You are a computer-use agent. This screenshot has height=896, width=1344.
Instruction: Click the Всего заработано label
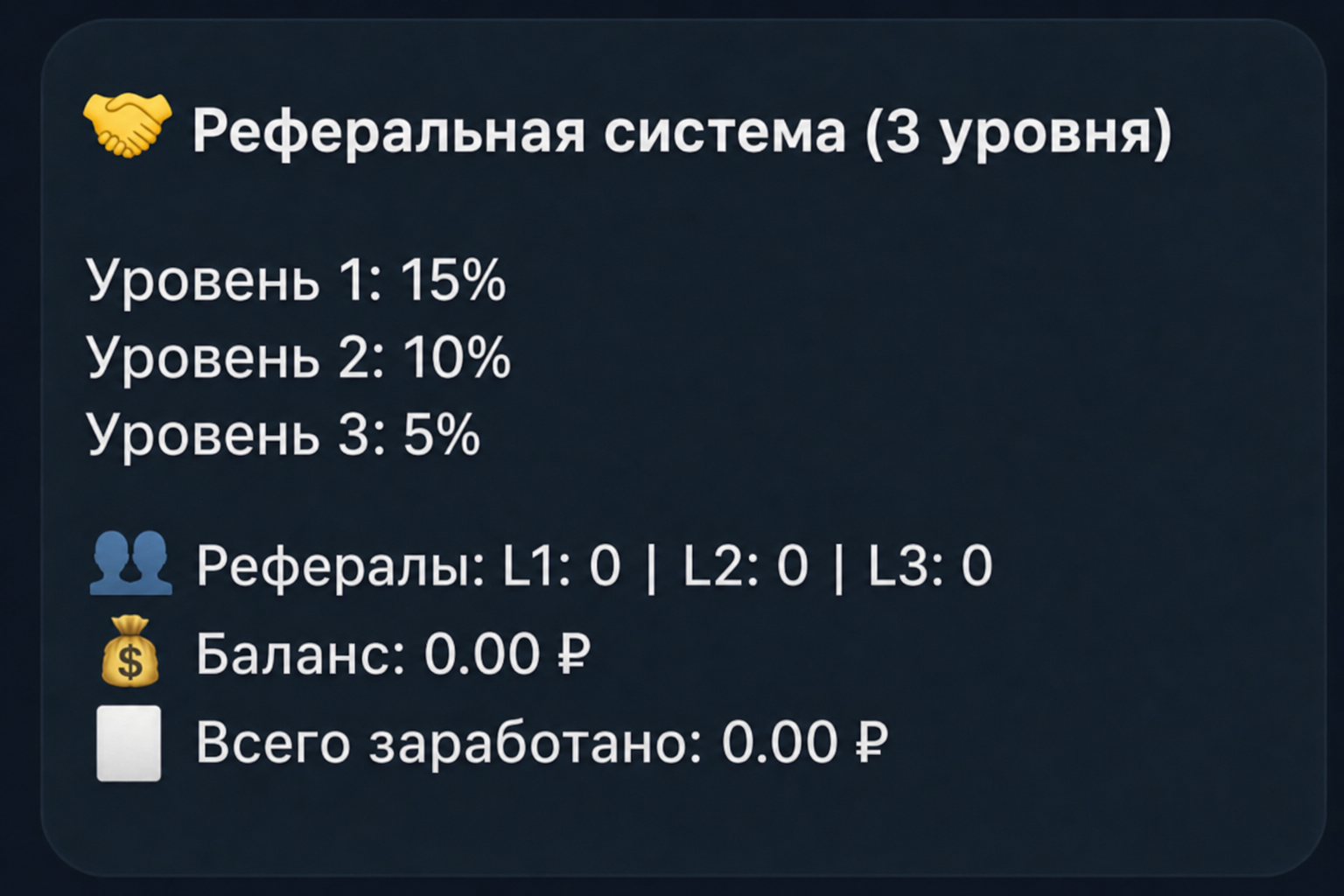point(449,744)
